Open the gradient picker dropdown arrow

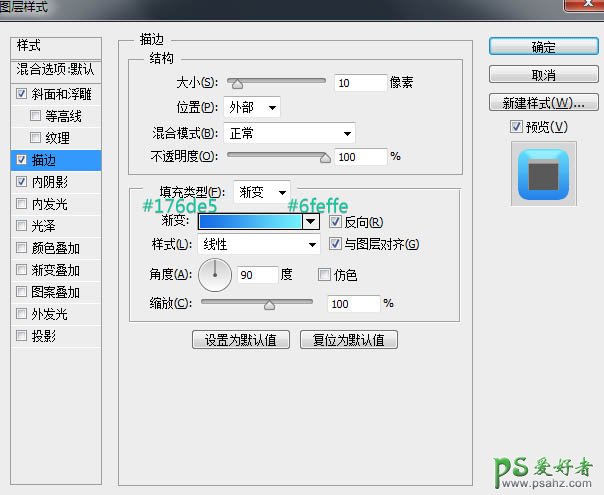pyautogui.click(x=311, y=222)
